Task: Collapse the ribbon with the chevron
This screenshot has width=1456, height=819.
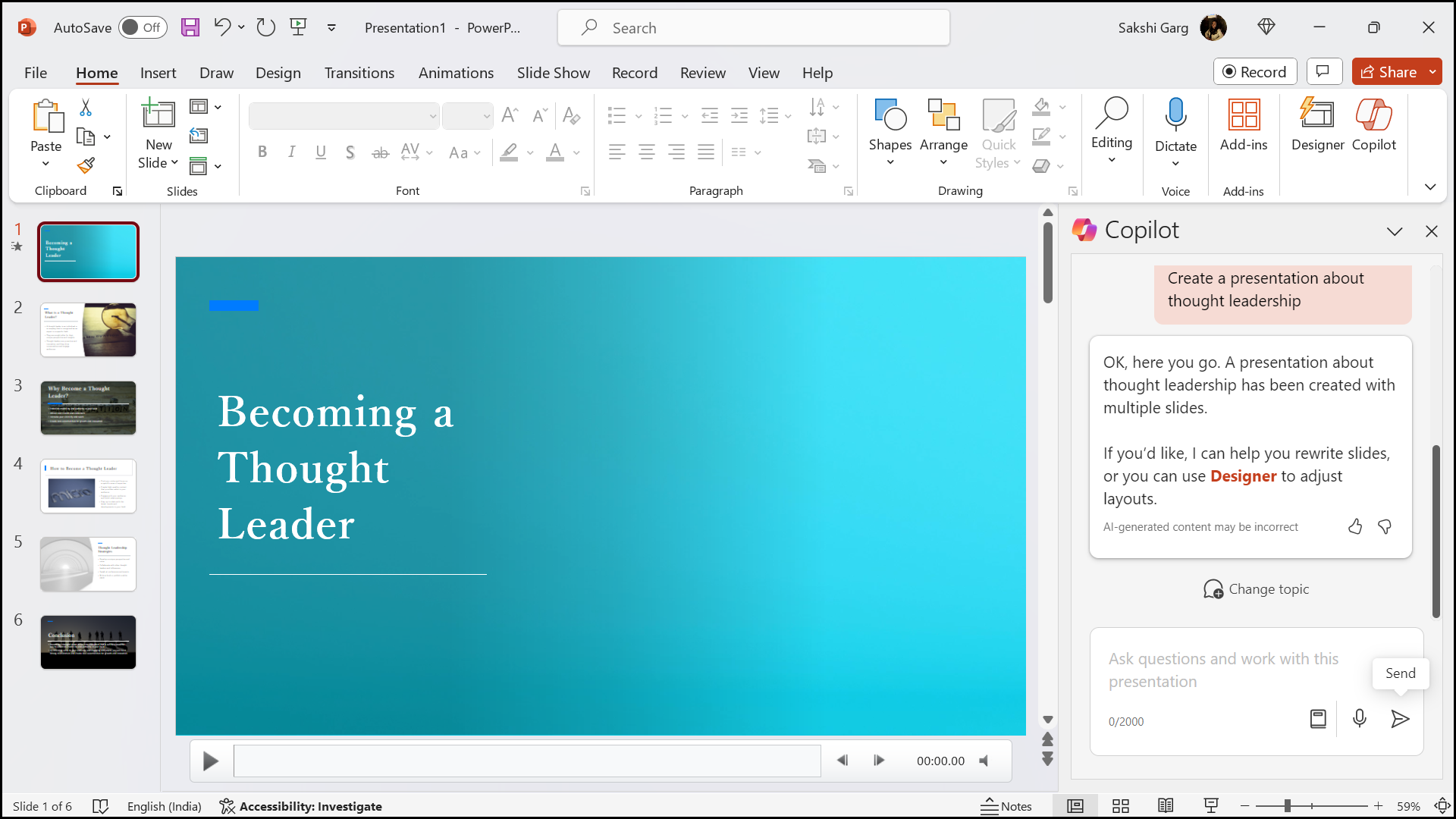Action: tap(1430, 187)
